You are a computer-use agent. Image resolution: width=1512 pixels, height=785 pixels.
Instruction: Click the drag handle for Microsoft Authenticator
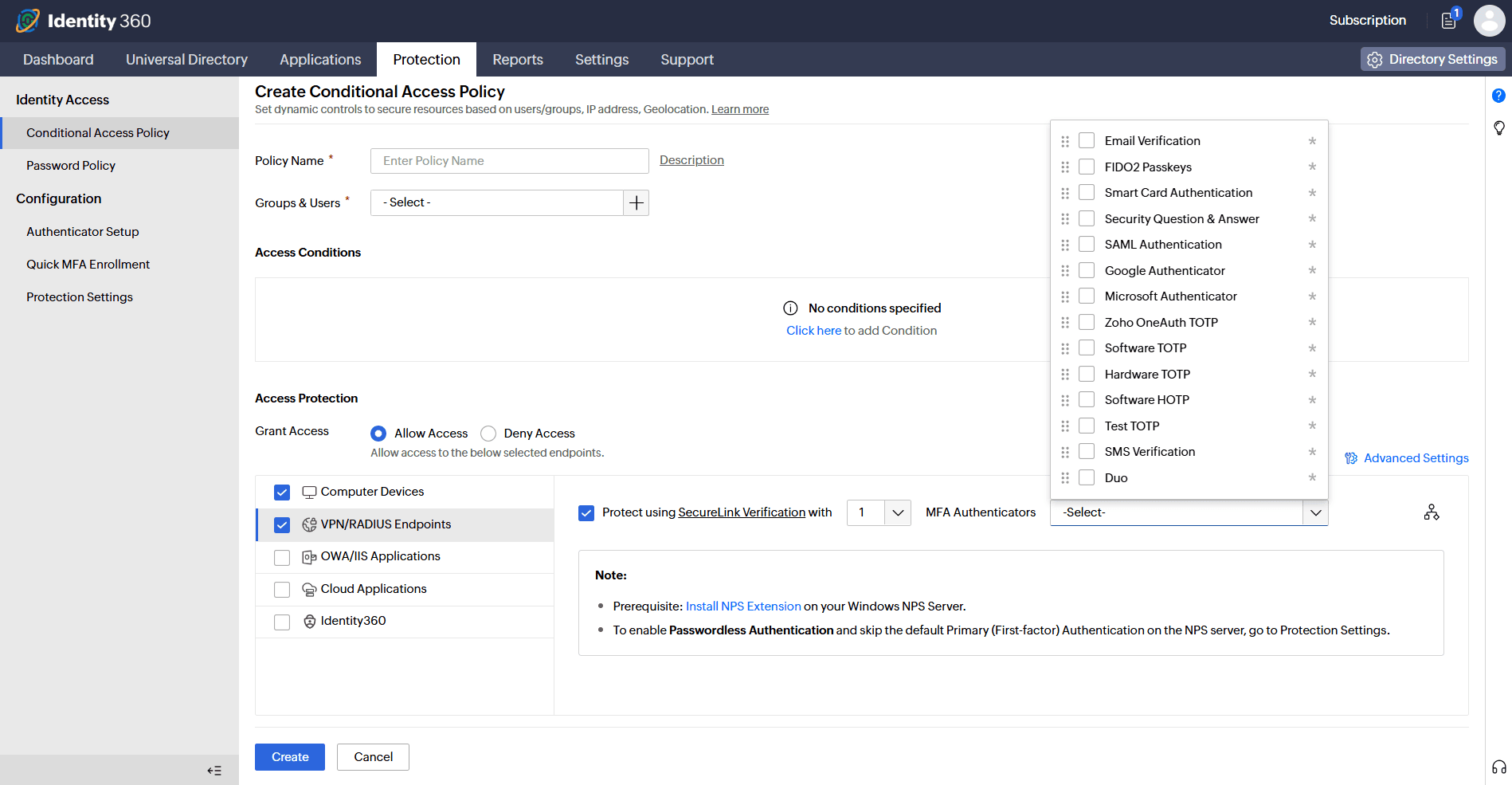(1065, 296)
